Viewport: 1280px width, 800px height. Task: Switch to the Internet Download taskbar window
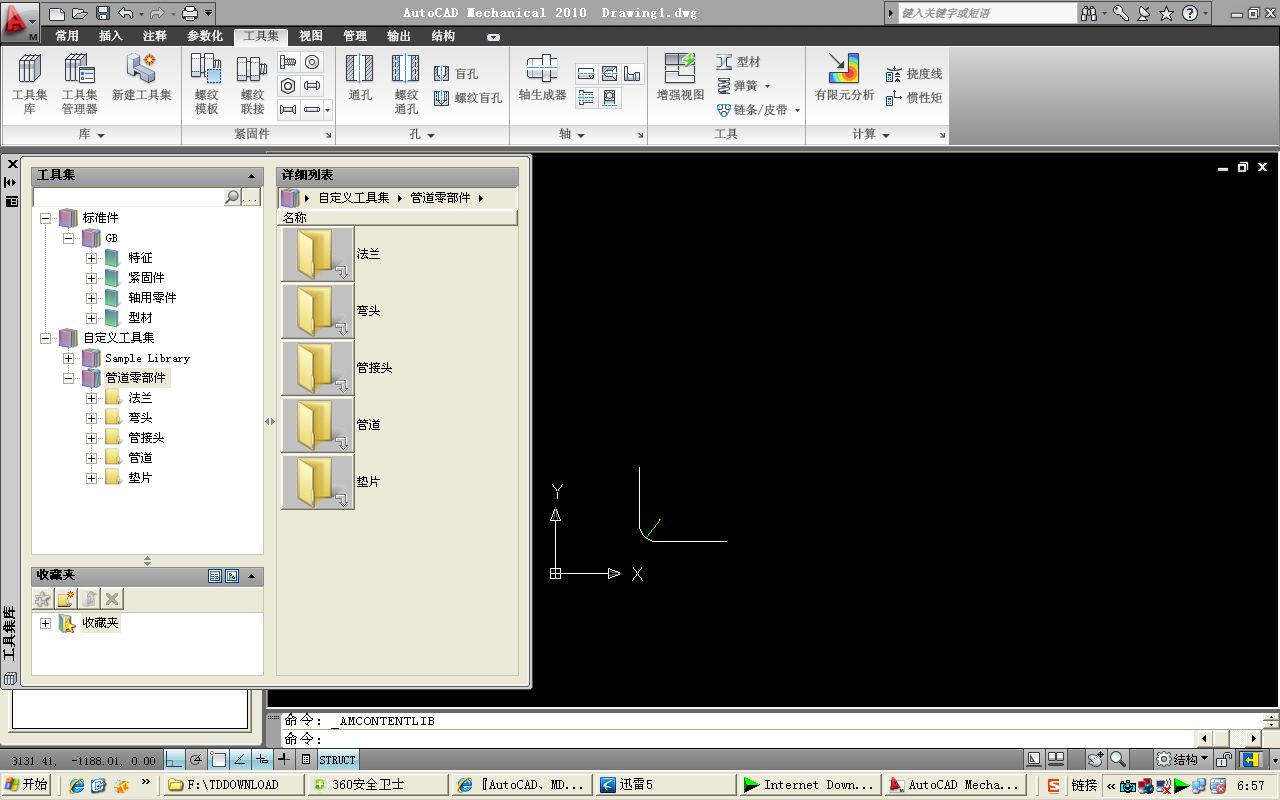tap(810, 785)
